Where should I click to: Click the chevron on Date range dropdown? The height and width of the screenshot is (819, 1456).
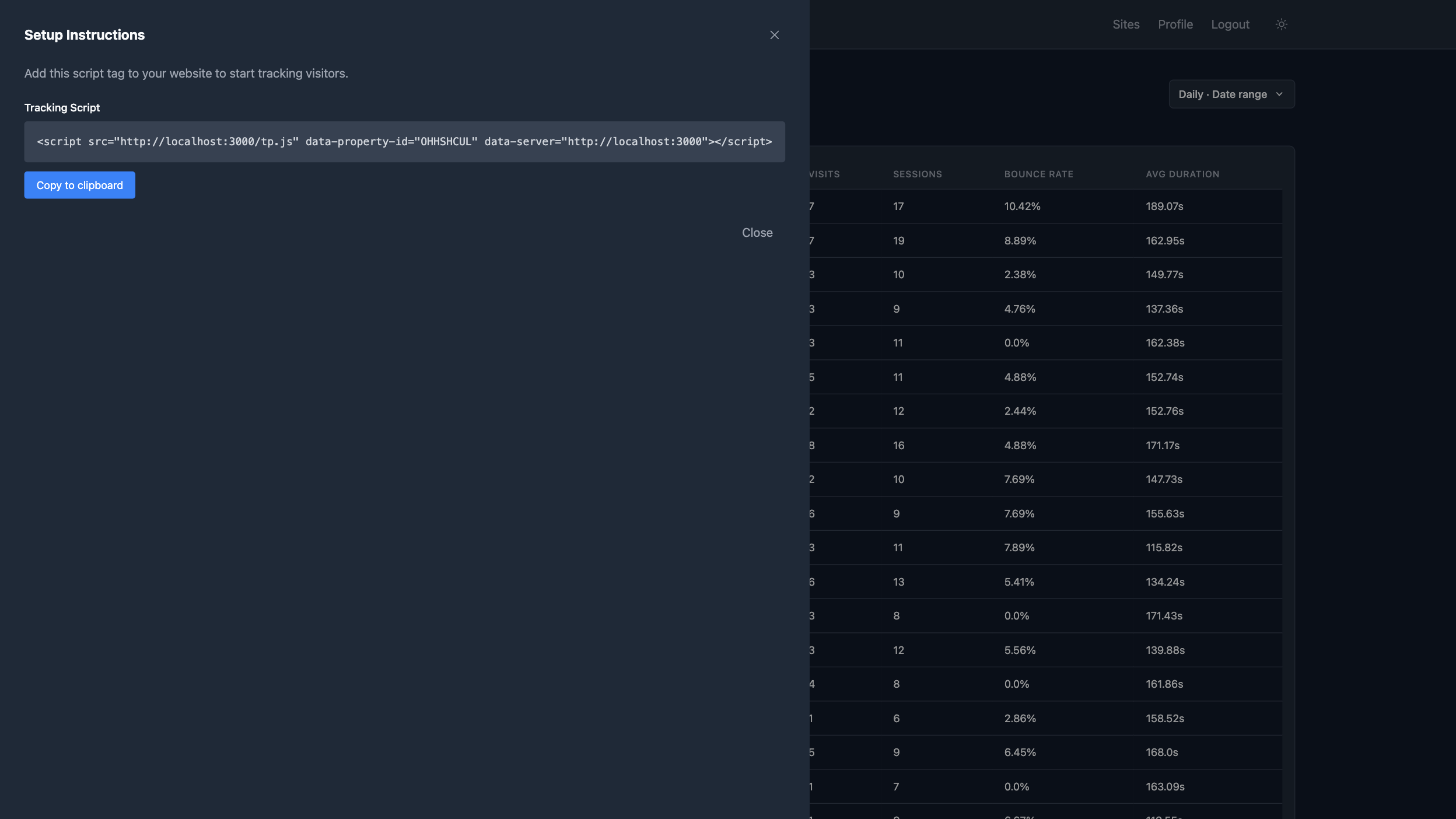click(x=1279, y=94)
